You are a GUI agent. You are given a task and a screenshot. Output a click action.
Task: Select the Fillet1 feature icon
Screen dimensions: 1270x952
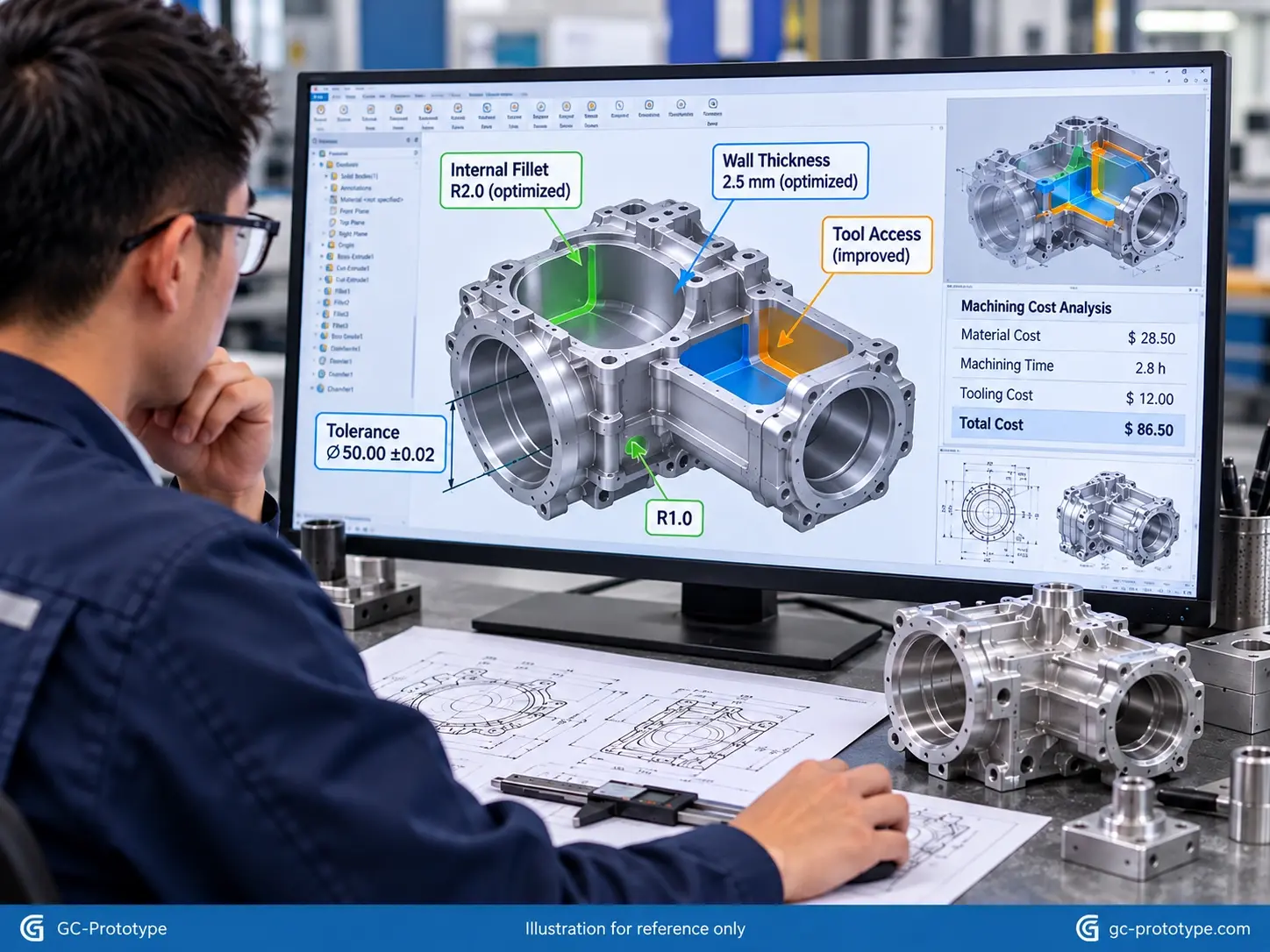click(329, 291)
